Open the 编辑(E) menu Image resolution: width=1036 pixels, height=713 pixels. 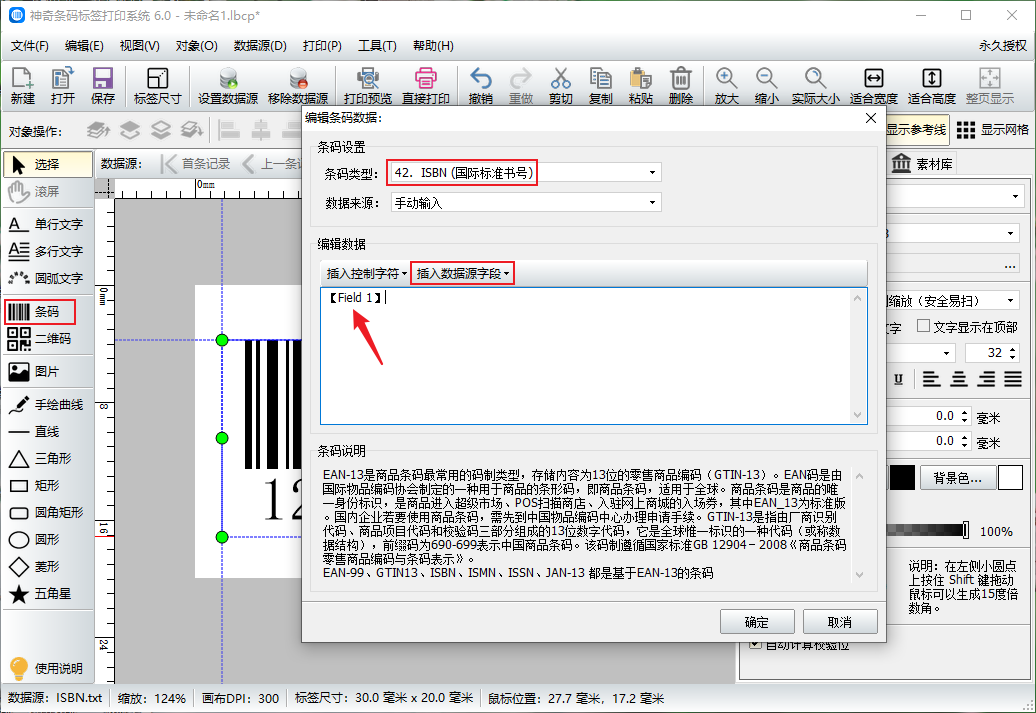pos(85,46)
